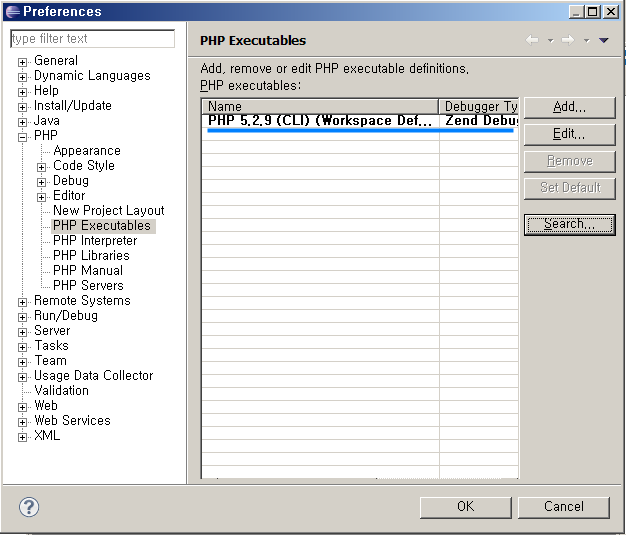Expand the Java preferences node
626x535 pixels.
pos(22,122)
